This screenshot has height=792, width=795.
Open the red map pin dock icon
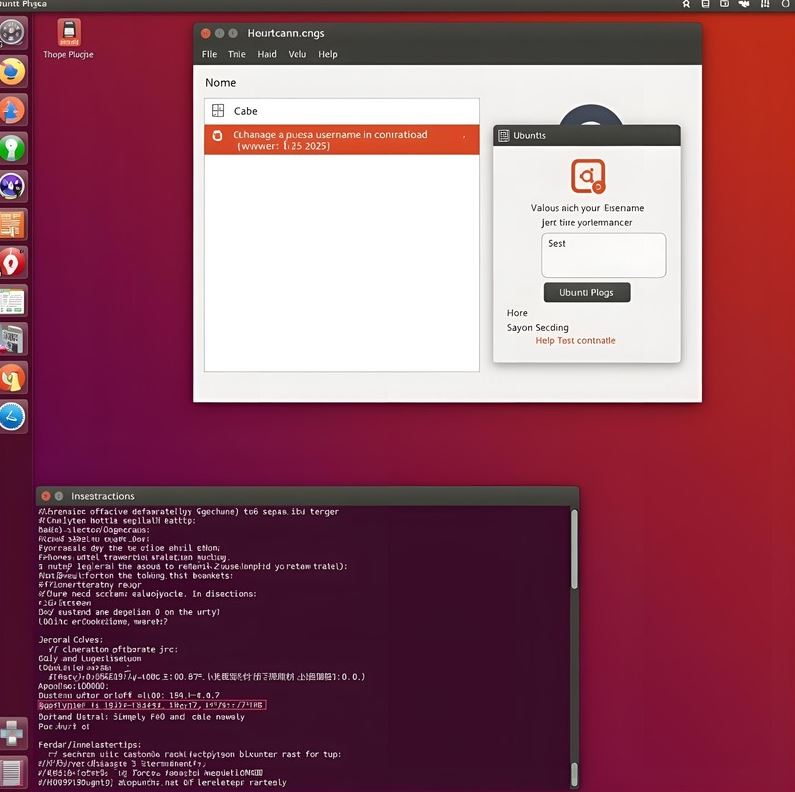[x=12, y=263]
